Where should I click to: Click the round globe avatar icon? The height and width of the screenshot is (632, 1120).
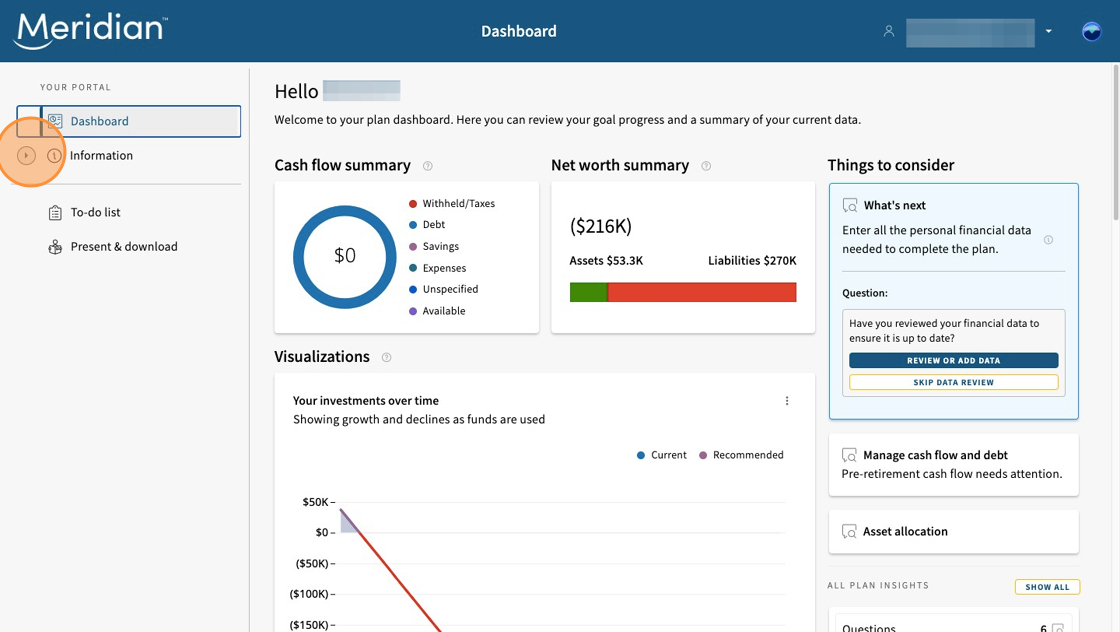click(x=1091, y=31)
